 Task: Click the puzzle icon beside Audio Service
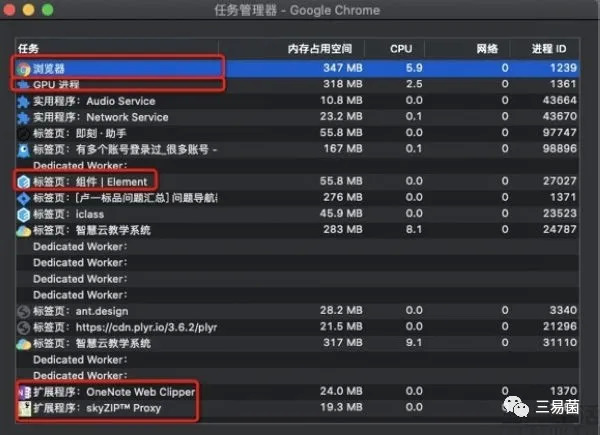click(x=24, y=101)
